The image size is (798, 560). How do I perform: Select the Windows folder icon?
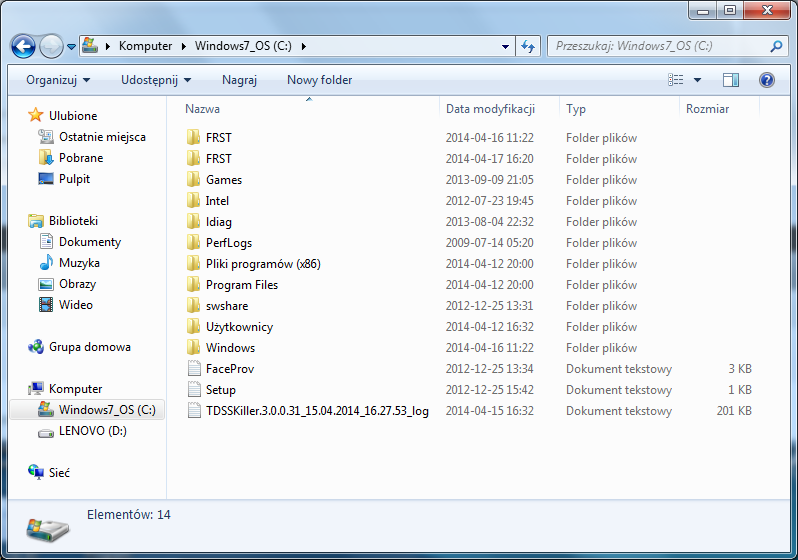(193, 348)
